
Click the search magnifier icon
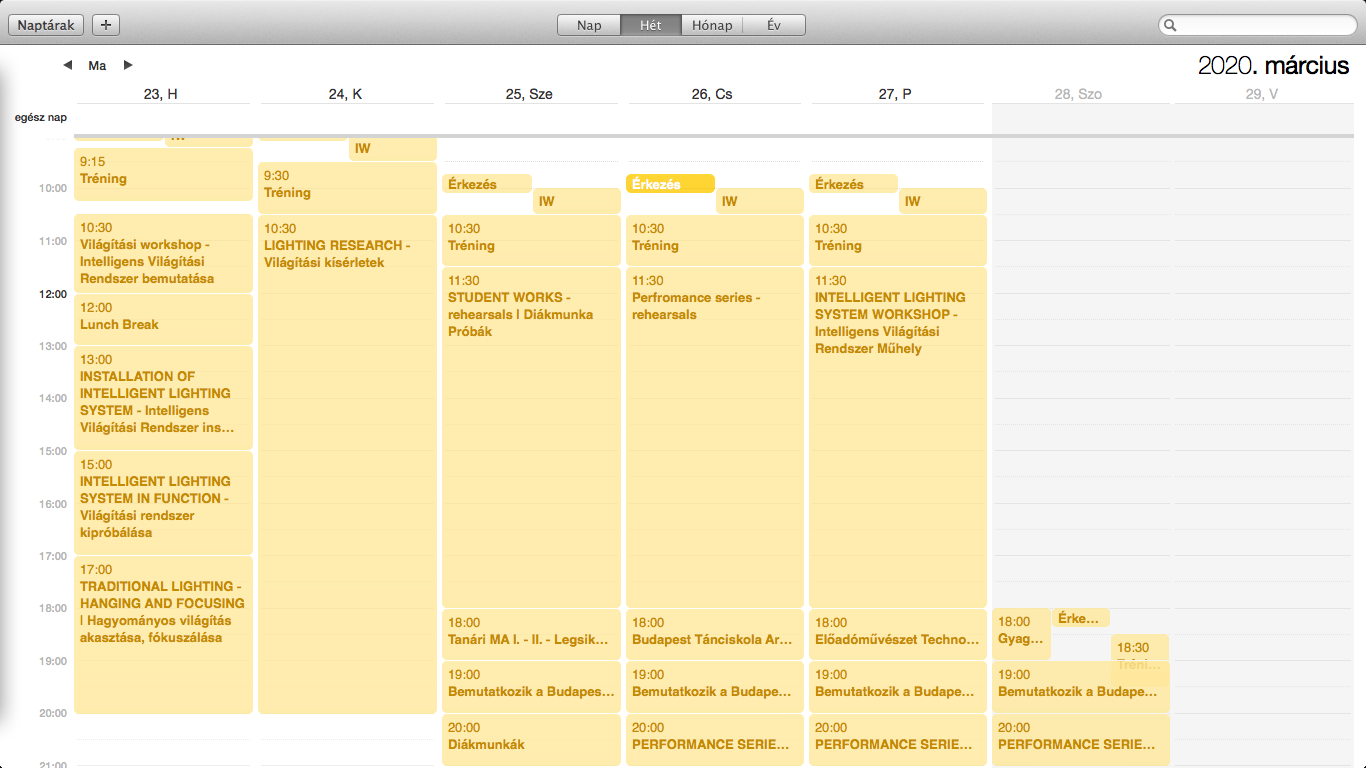(x=1171, y=25)
